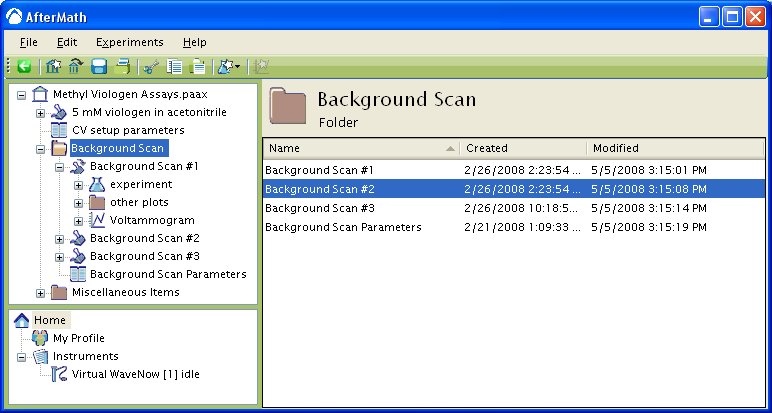Expand the experiment node
The width and height of the screenshot is (772, 413).
point(78,186)
